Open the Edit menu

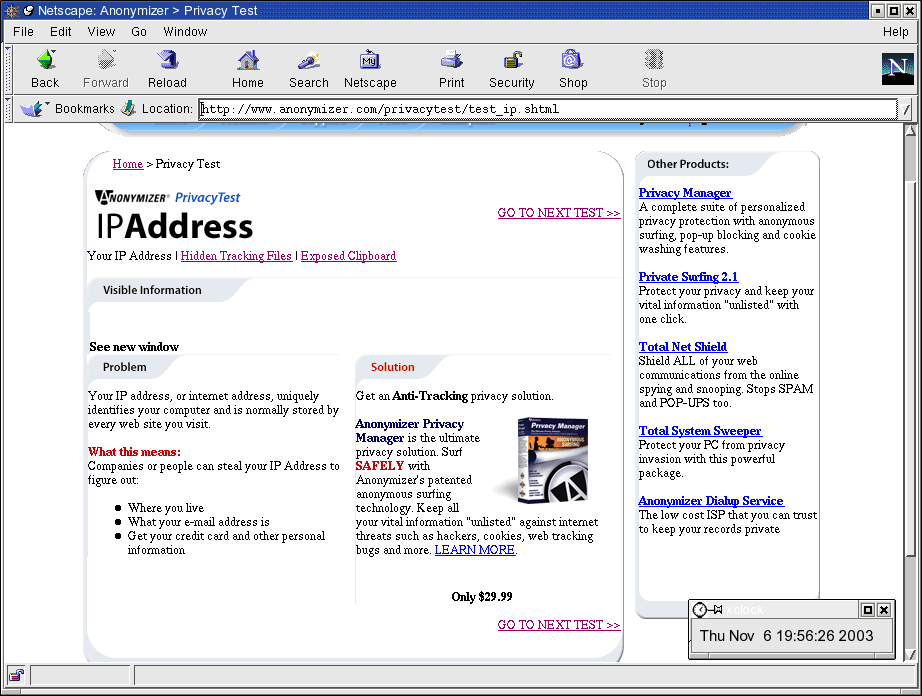click(x=61, y=32)
